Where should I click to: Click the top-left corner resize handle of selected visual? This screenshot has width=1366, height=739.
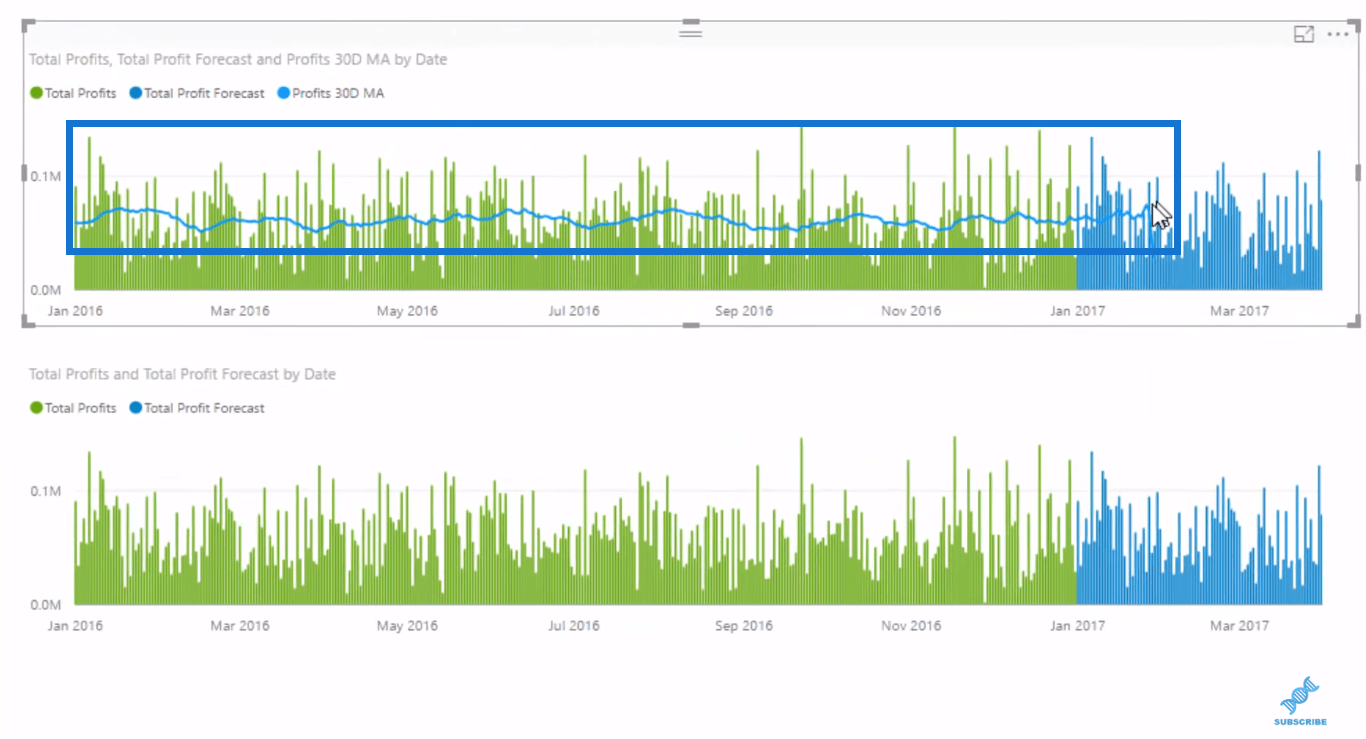[26, 25]
